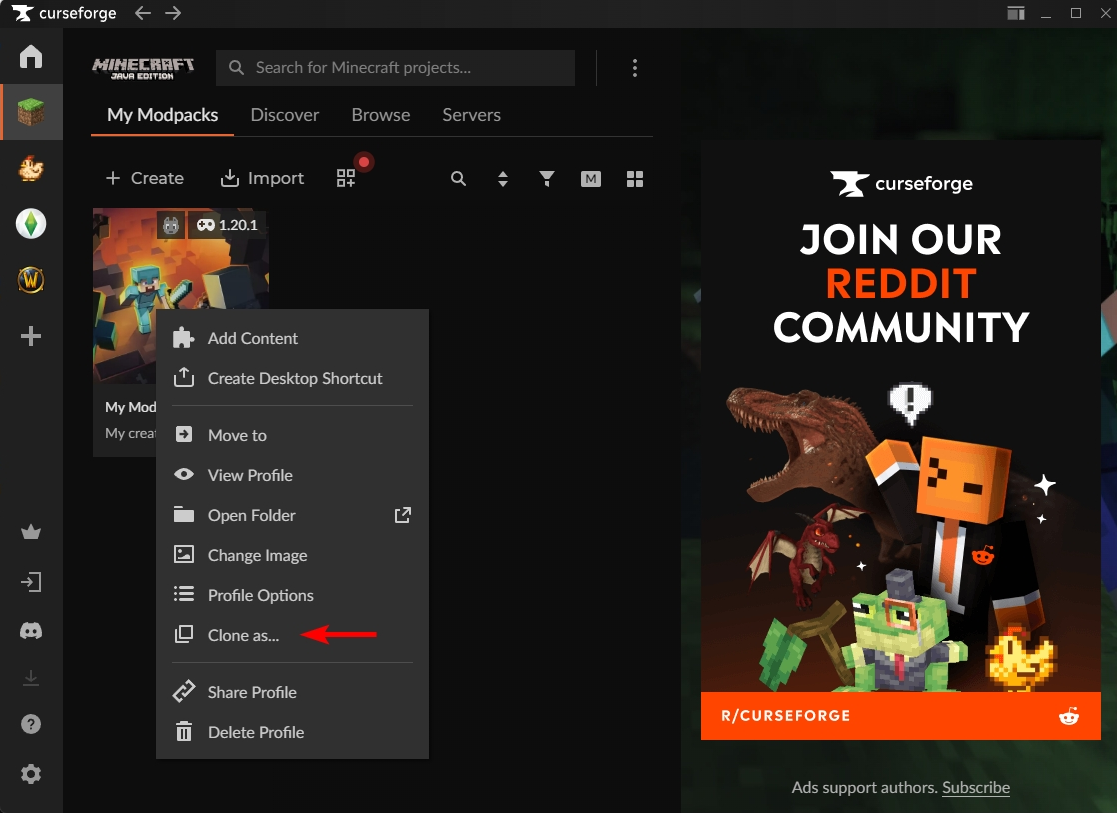Open the three-dot more options menu
The width and height of the screenshot is (1117, 813).
(x=635, y=68)
